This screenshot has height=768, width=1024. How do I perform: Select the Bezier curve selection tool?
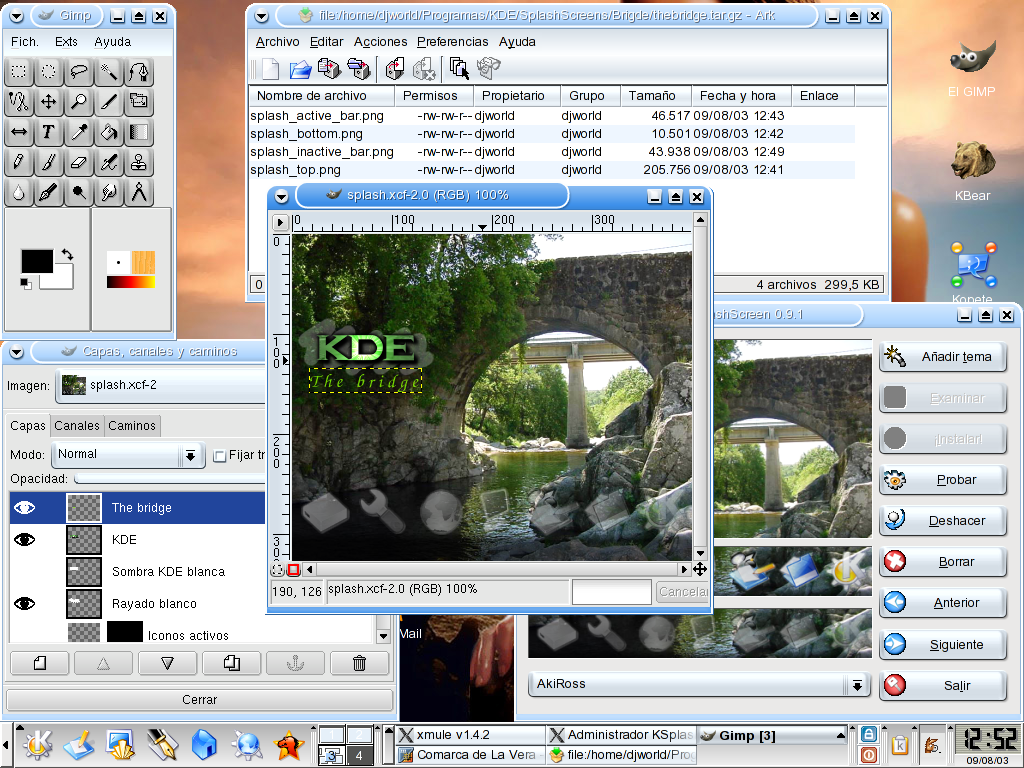tap(139, 71)
